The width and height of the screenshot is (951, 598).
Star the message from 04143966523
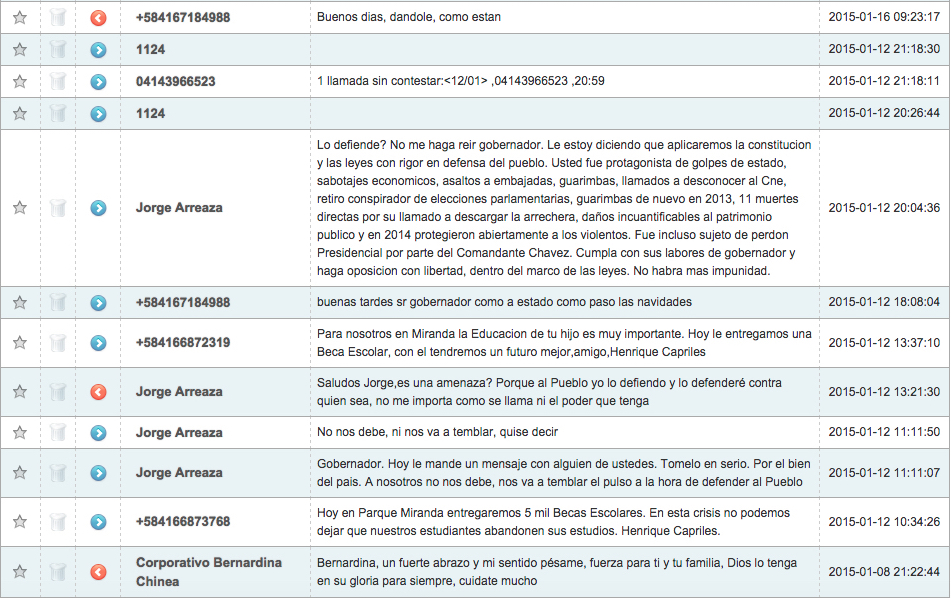[20, 81]
